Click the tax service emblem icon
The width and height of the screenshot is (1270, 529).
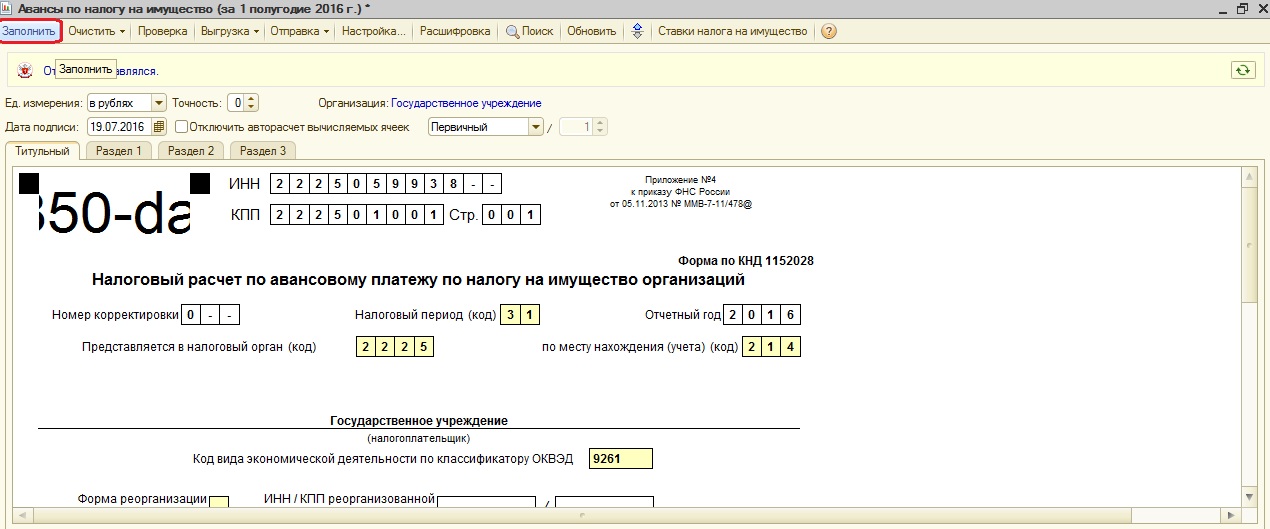[24, 71]
